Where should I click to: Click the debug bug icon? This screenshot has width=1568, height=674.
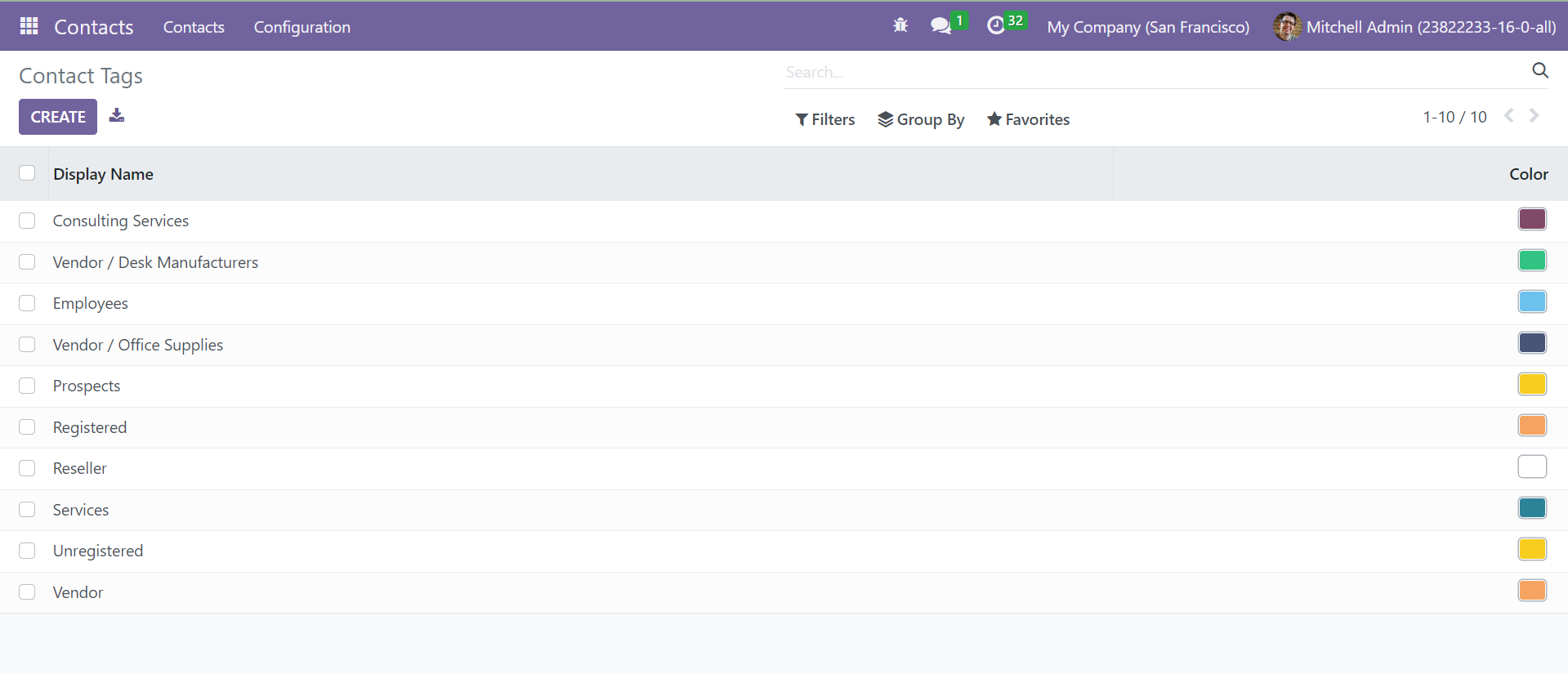(x=900, y=25)
